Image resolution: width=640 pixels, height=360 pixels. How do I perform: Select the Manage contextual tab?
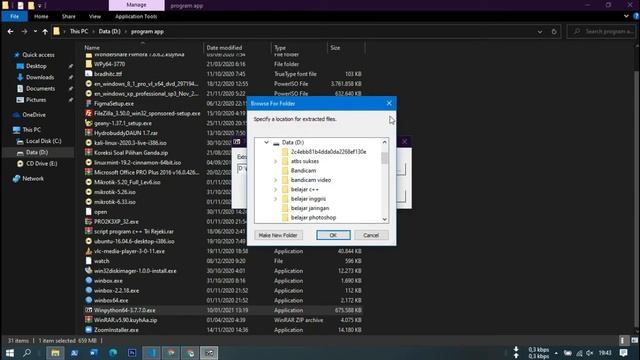(136, 5)
